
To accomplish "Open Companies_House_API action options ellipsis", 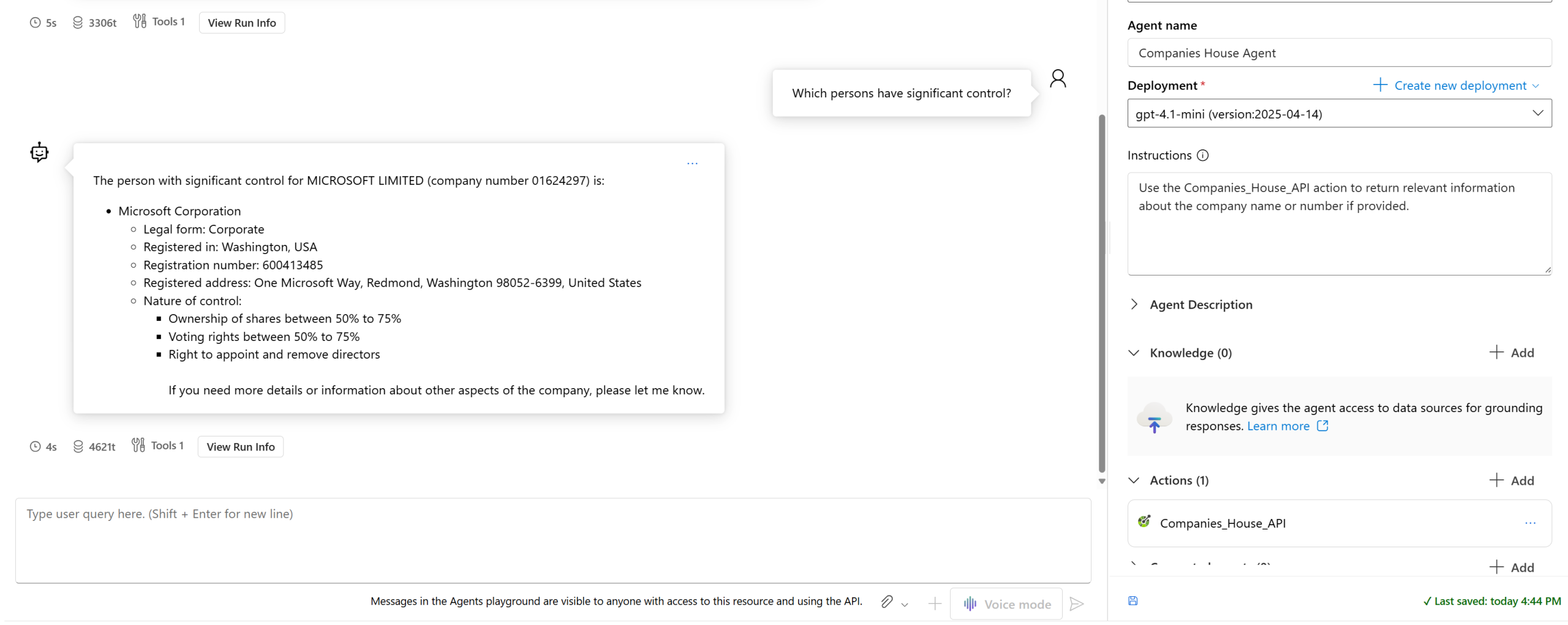I will [x=1530, y=523].
